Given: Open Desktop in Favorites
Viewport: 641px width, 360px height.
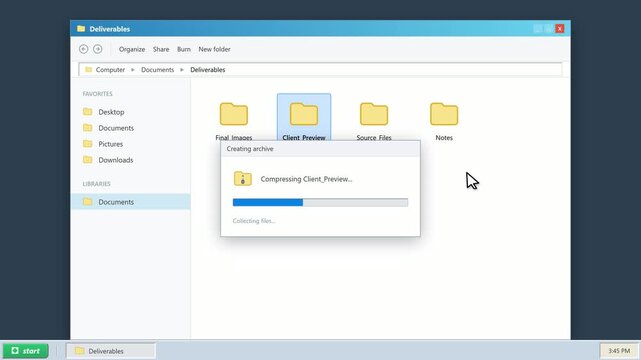Looking at the screenshot, I should (x=111, y=112).
